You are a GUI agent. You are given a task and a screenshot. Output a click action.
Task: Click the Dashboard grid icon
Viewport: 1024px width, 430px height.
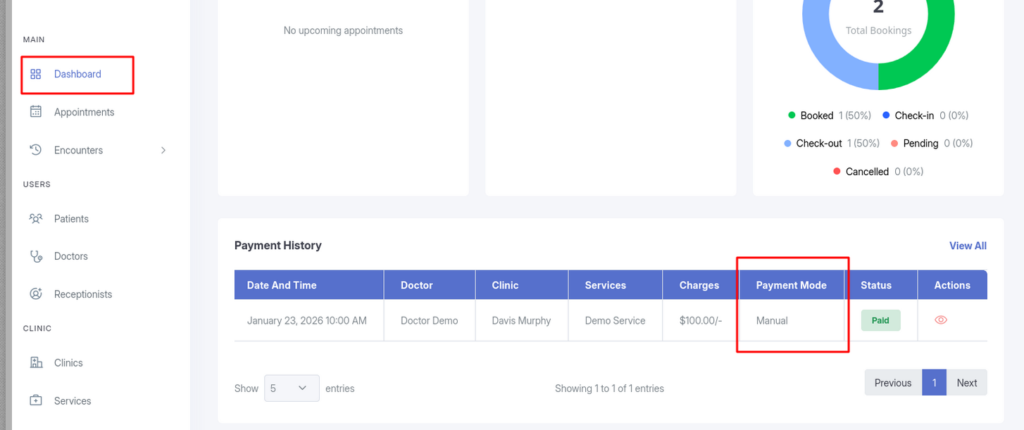pos(36,74)
